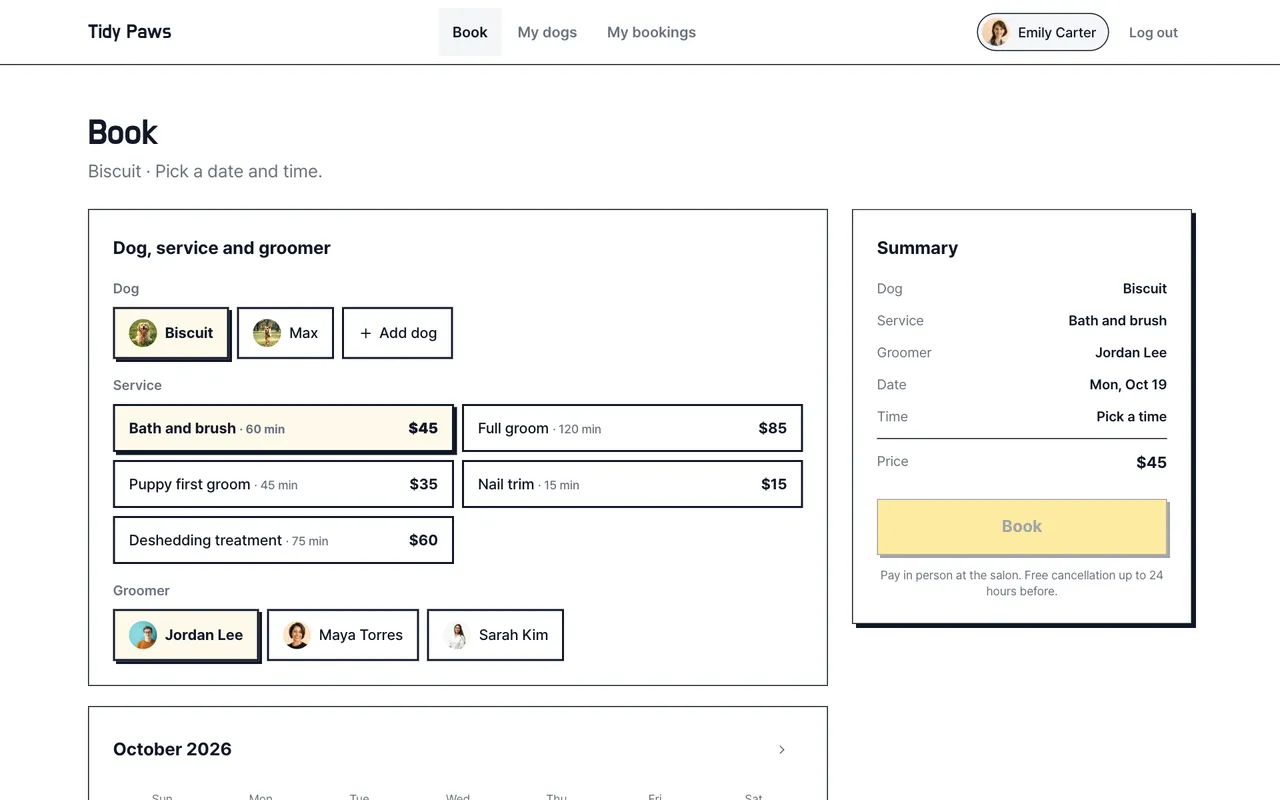Click Max's dog photo avatar
The width and height of the screenshot is (1280, 800).
[267, 333]
